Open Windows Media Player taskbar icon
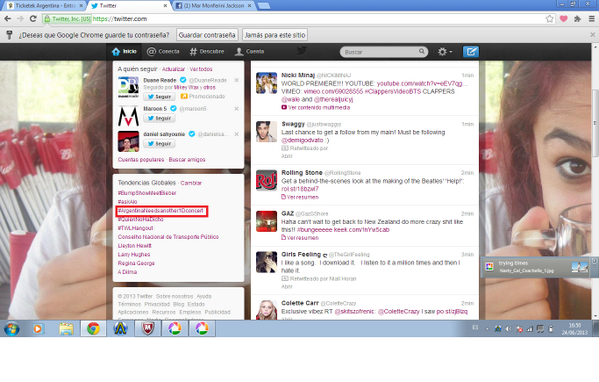 [38, 329]
